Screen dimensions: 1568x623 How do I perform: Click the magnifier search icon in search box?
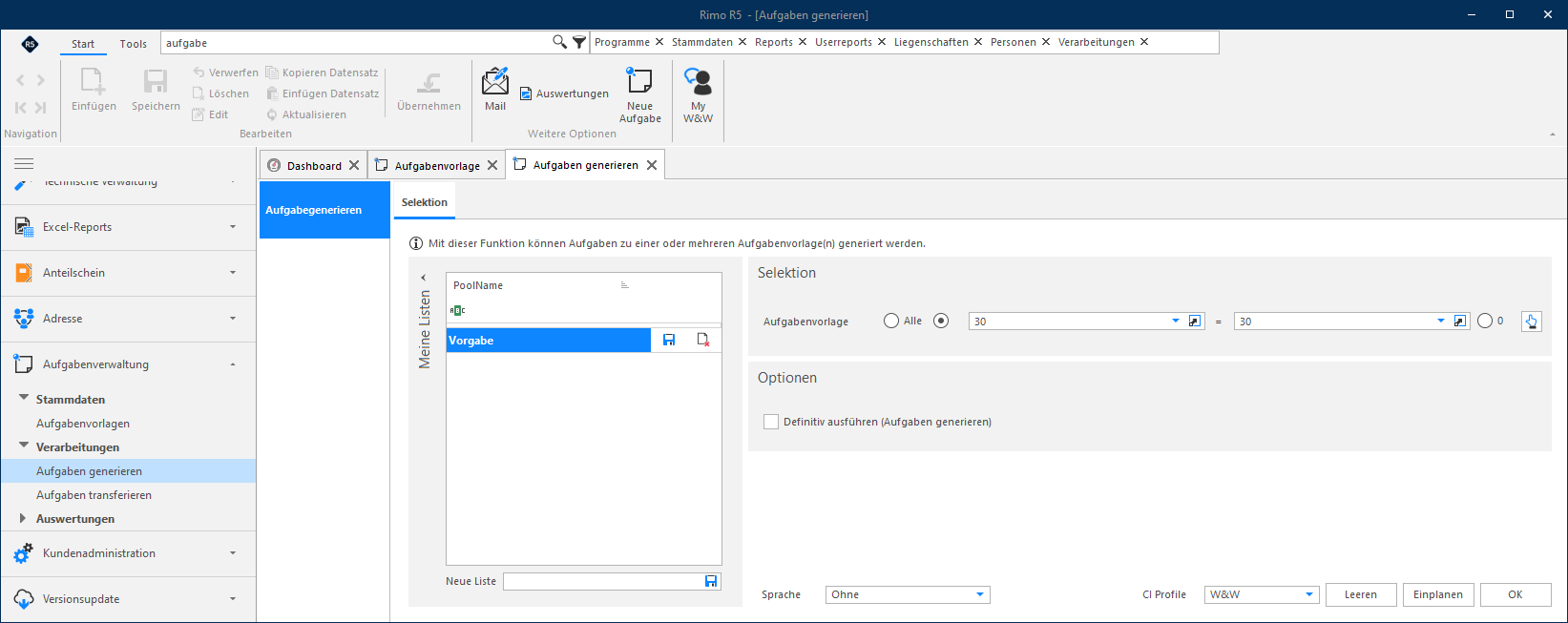(x=559, y=42)
